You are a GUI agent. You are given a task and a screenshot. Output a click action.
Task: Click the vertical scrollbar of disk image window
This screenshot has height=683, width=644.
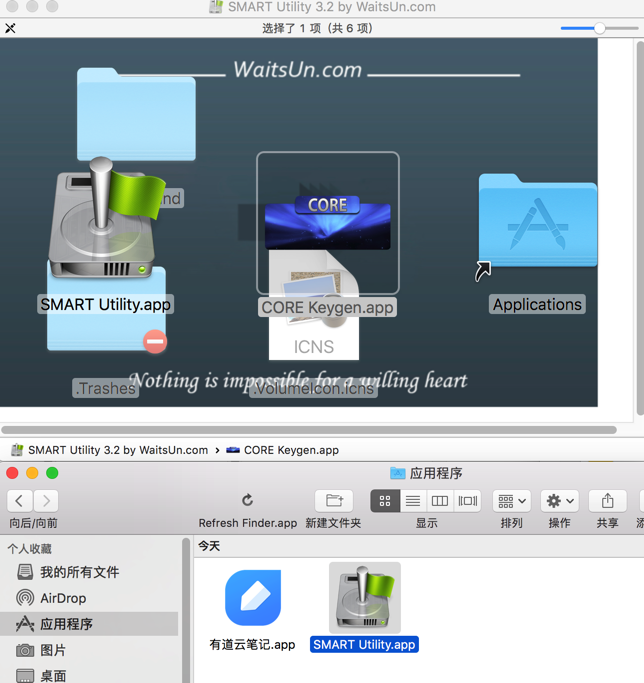coord(640,228)
